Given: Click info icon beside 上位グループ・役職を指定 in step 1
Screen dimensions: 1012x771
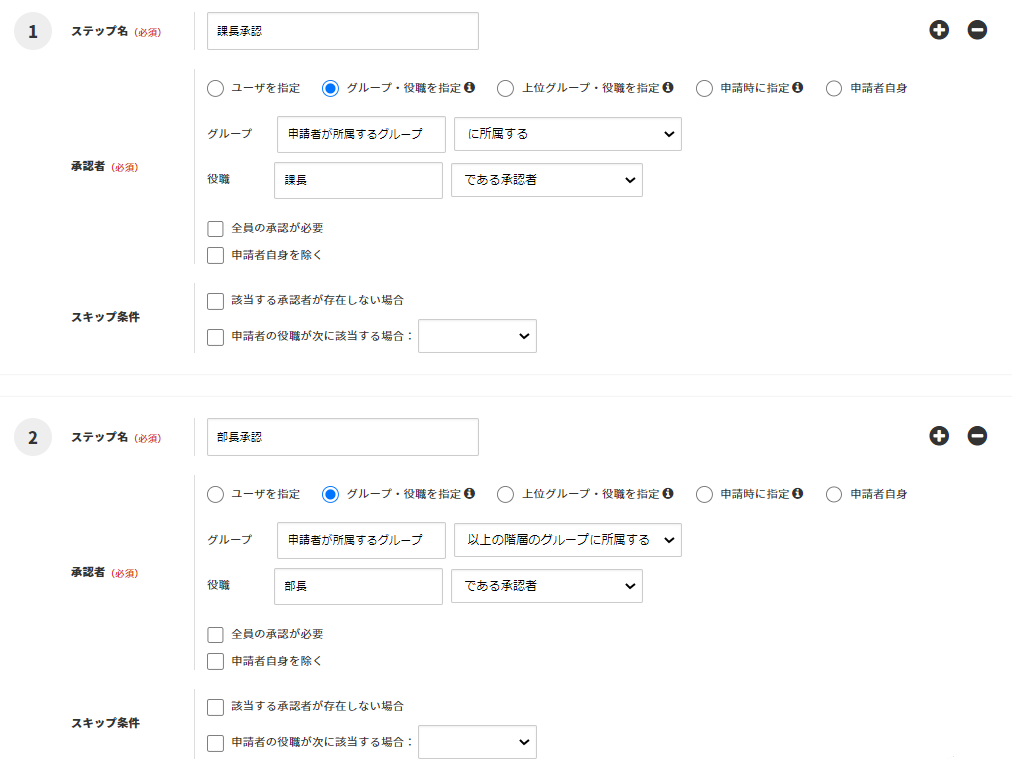Looking at the screenshot, I should 668,88.
